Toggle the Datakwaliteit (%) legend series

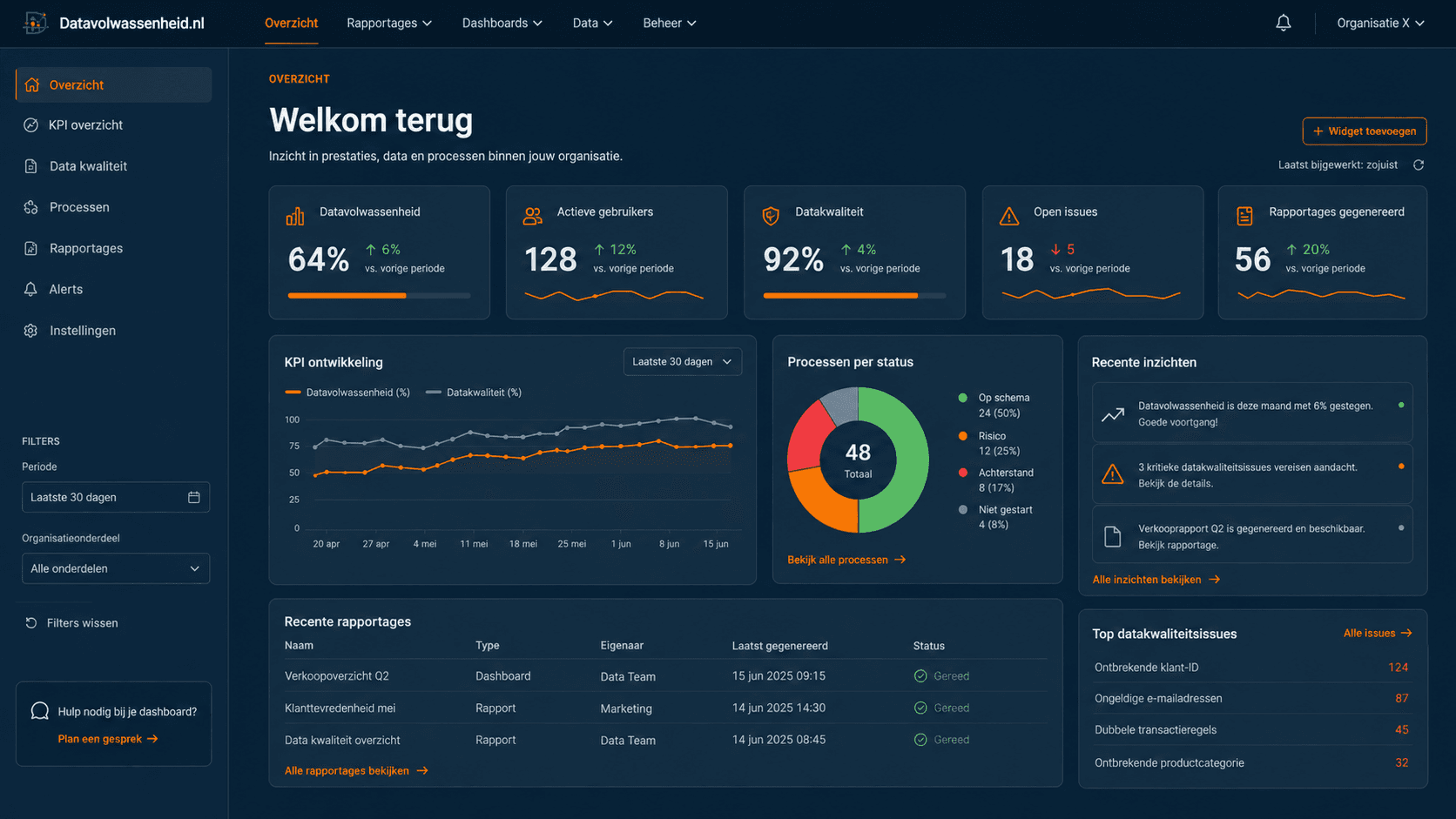[x=474, y=393]
